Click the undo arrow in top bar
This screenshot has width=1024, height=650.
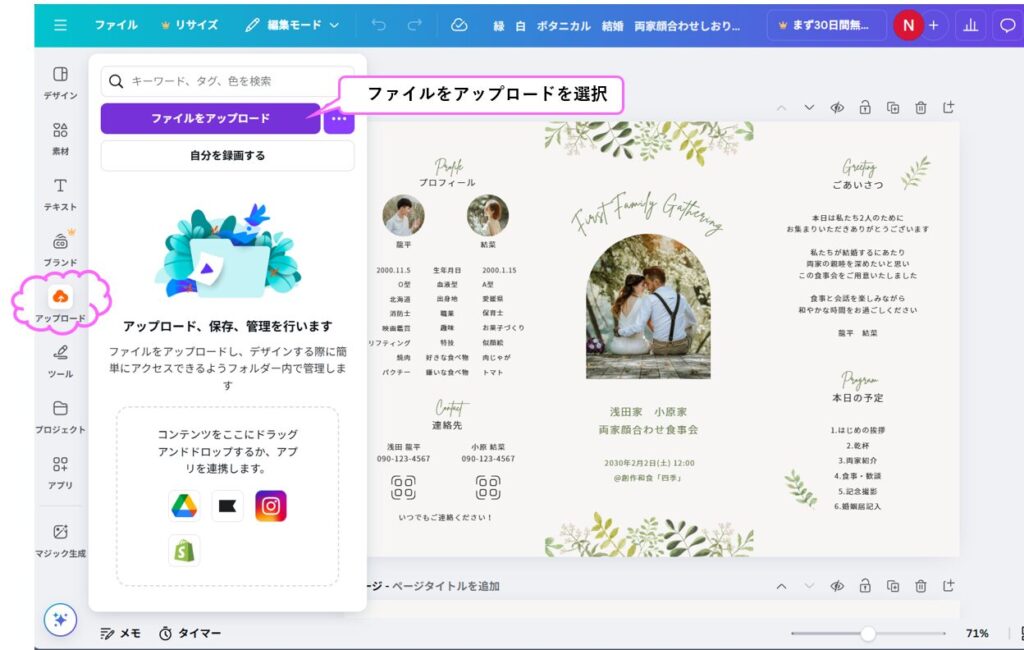point(379,25)
